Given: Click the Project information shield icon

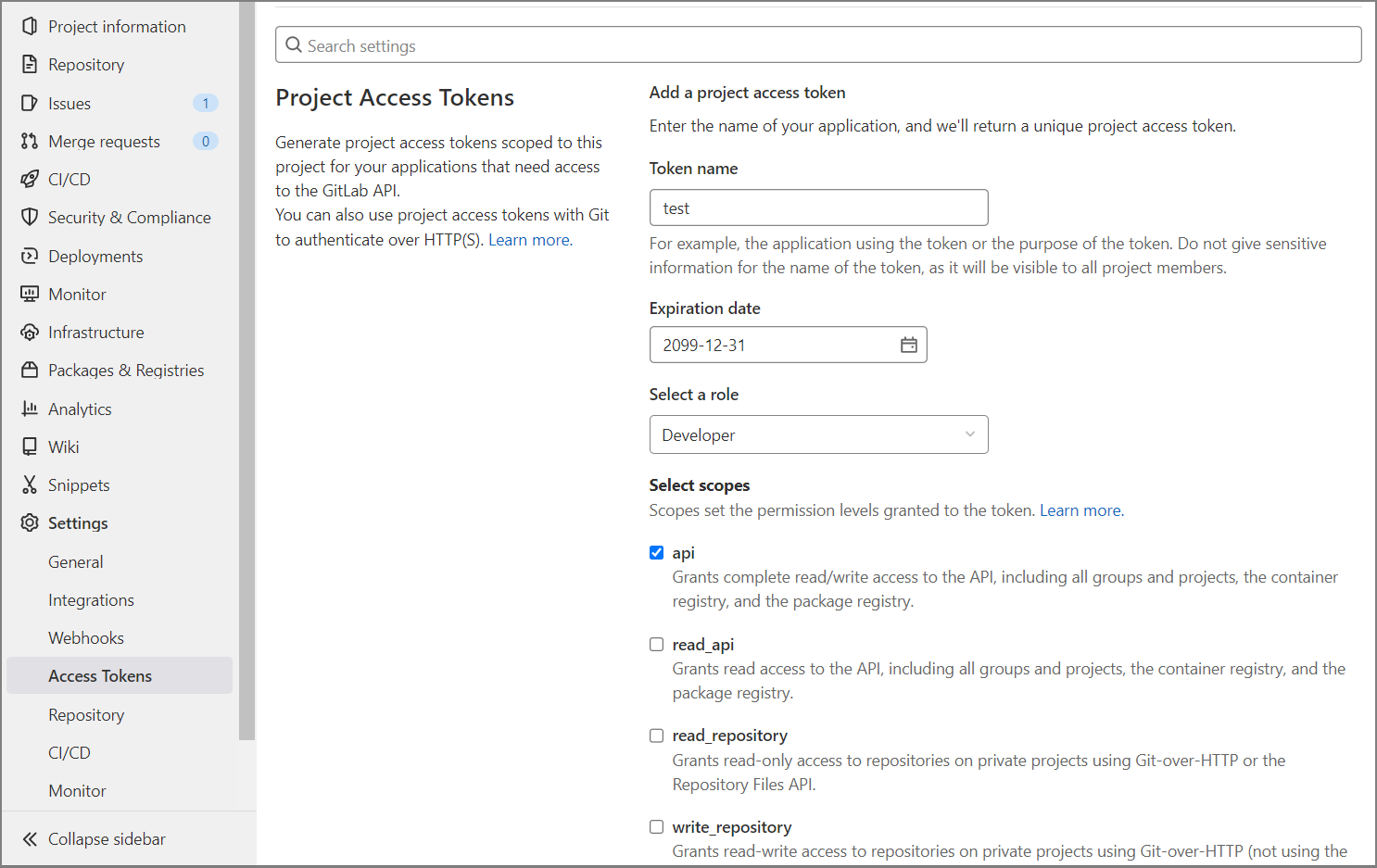Looking at the screenshot, I should coord(30,27).
